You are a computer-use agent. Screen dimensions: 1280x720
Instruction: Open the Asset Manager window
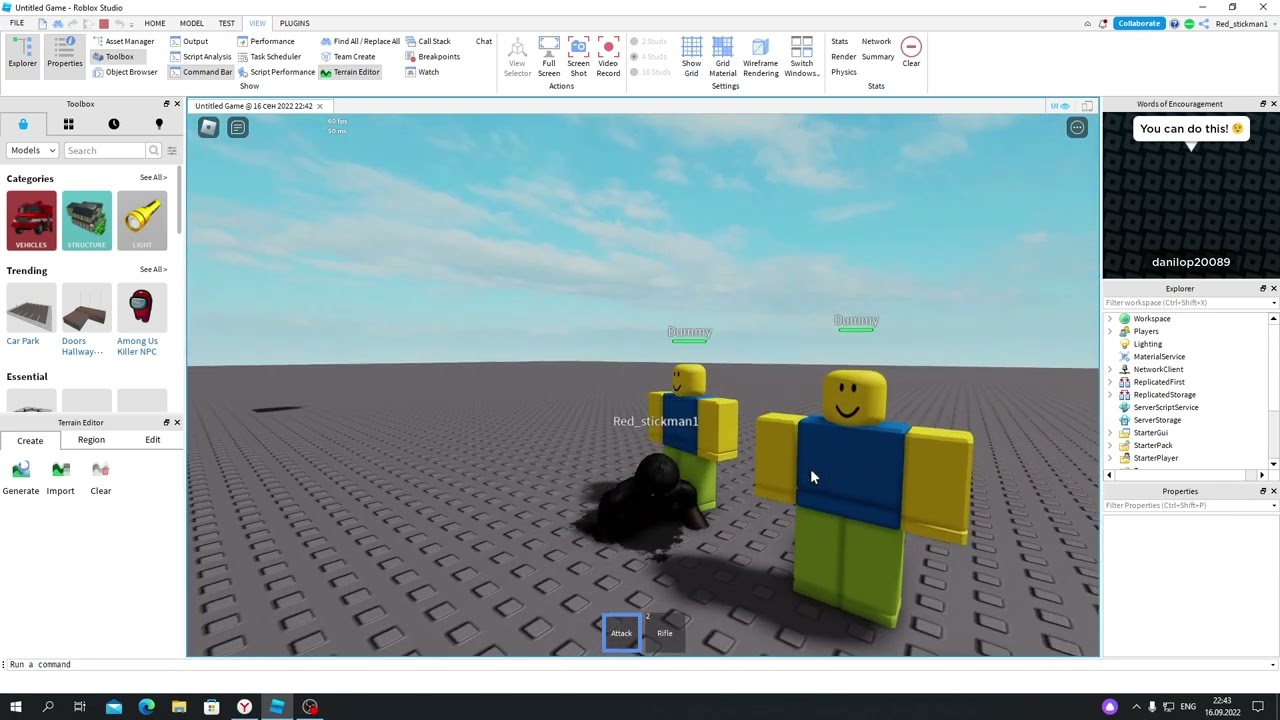123,41
